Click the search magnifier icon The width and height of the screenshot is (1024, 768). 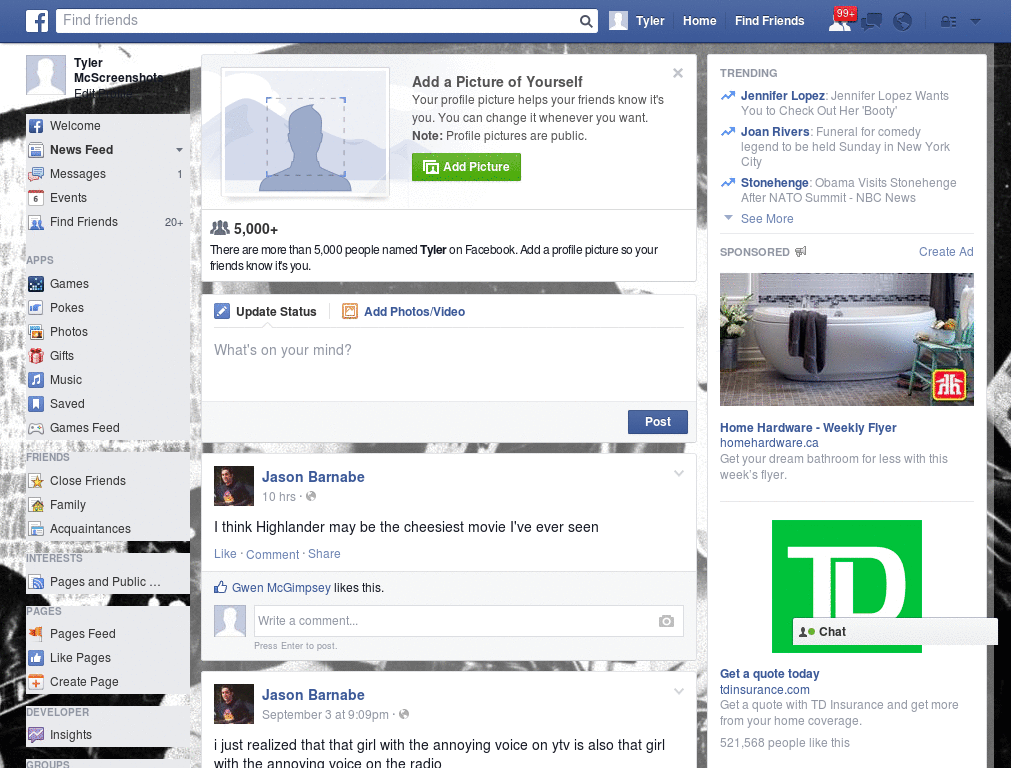[586, 21]
